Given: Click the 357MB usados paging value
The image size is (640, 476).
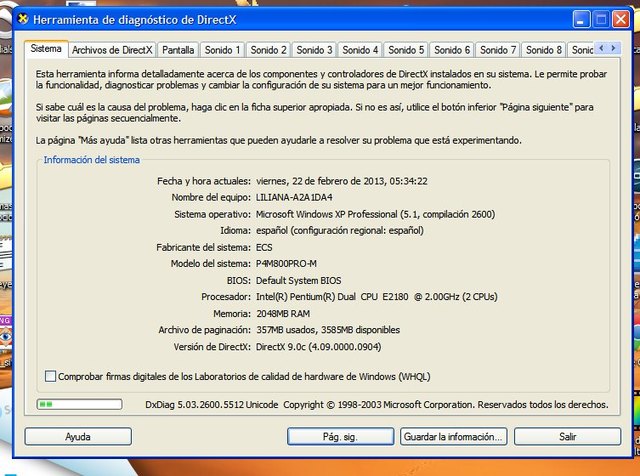Looking at the screenshot, I should [x=328, y=330].
